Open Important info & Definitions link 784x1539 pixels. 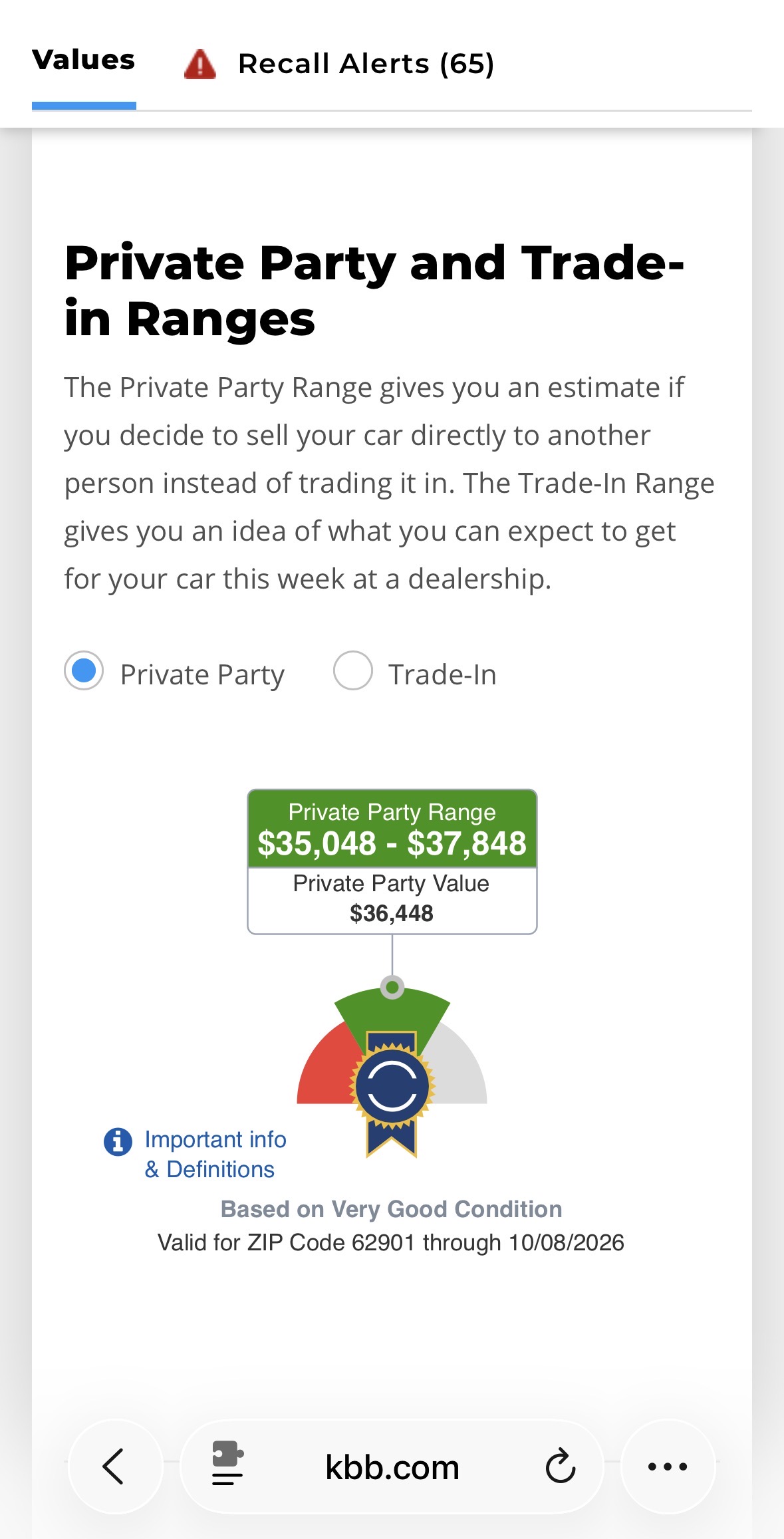pos(215,1154)
